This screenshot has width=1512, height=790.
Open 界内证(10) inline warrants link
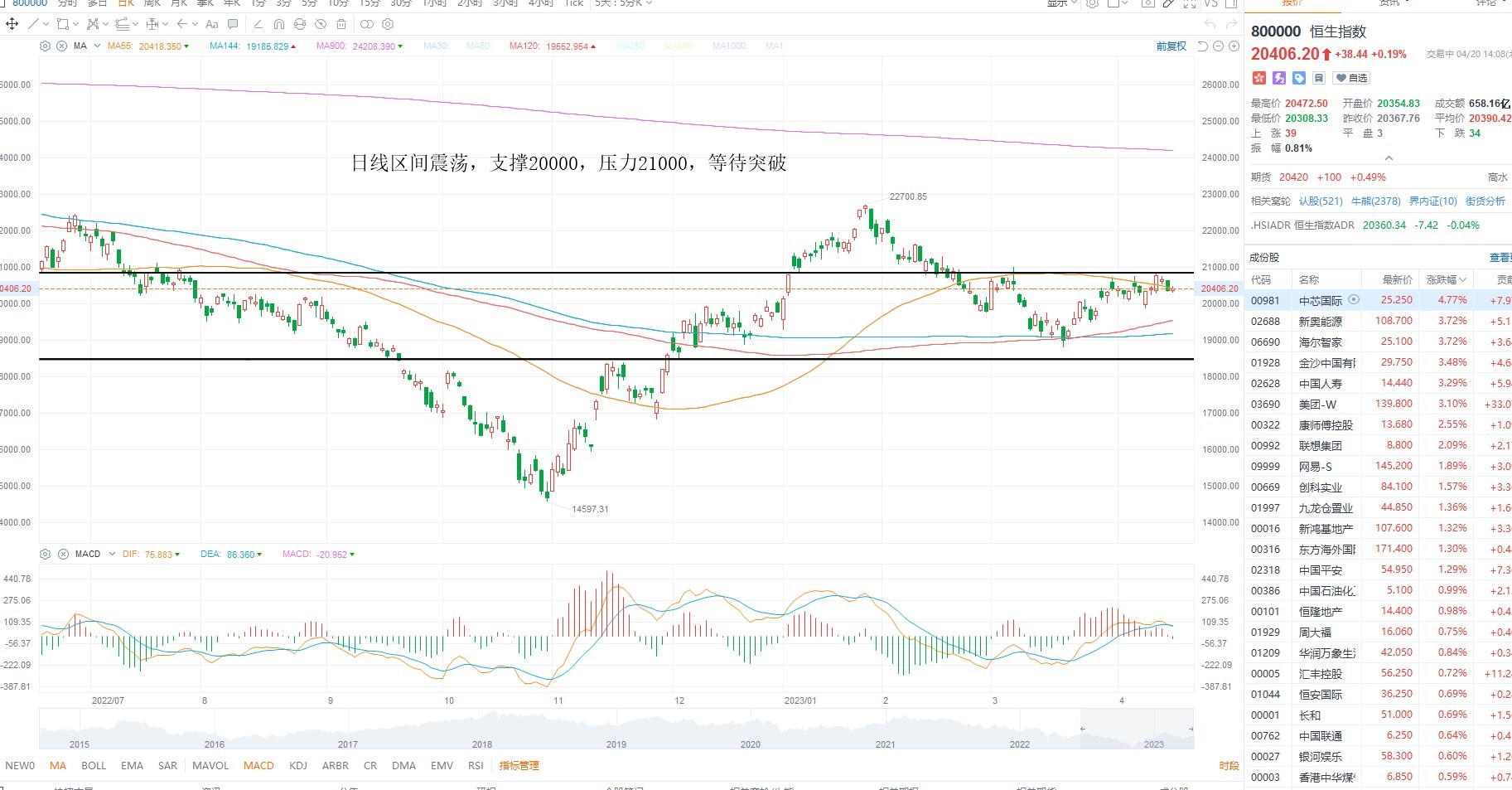[x=1433, y=201]
